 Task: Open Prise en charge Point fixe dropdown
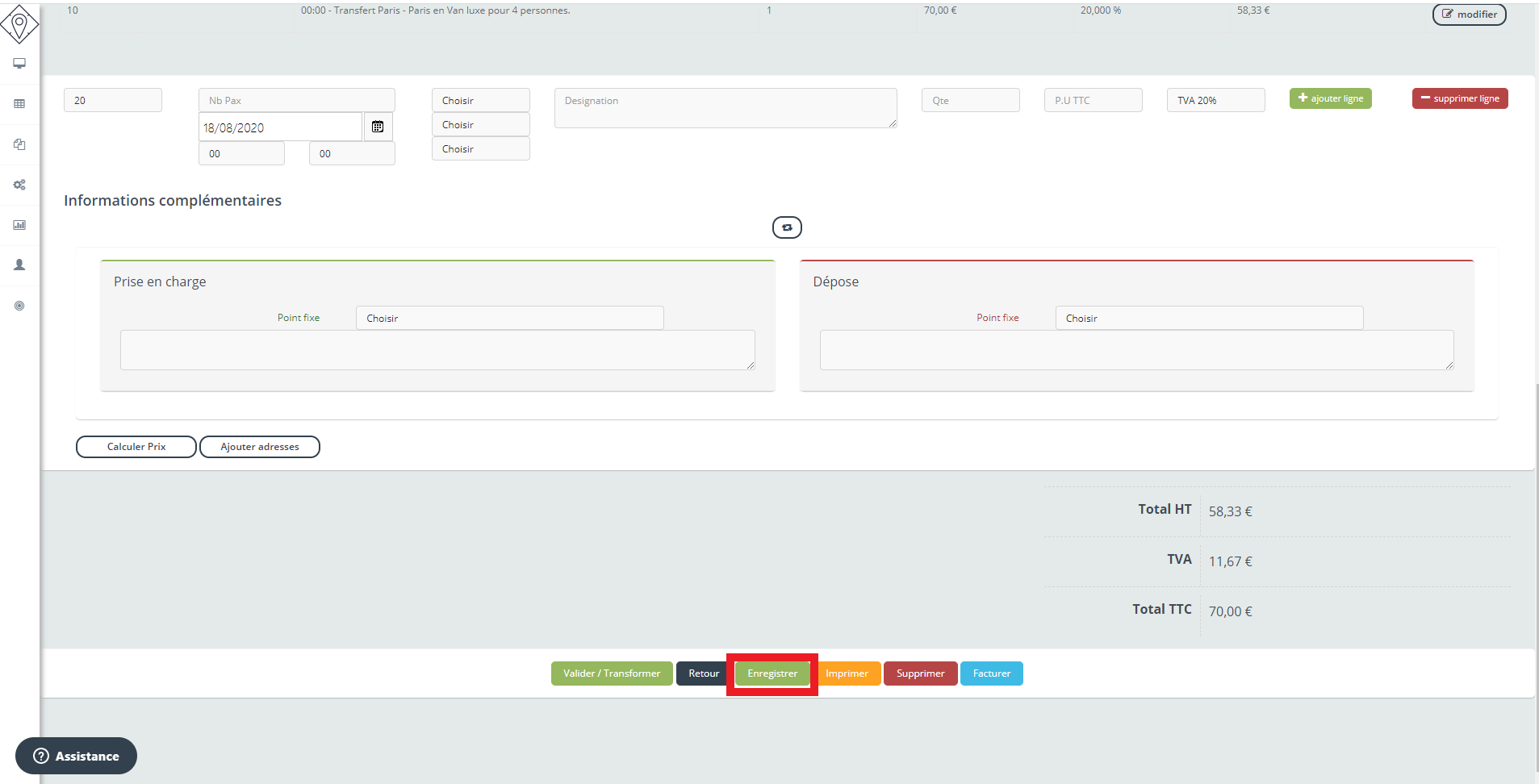(x=509, y=318)
